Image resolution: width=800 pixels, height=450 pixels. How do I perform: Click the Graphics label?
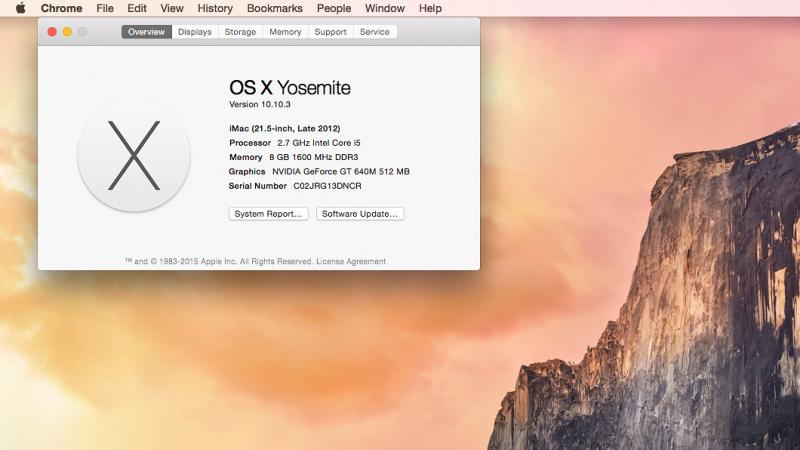pos(247,171)
